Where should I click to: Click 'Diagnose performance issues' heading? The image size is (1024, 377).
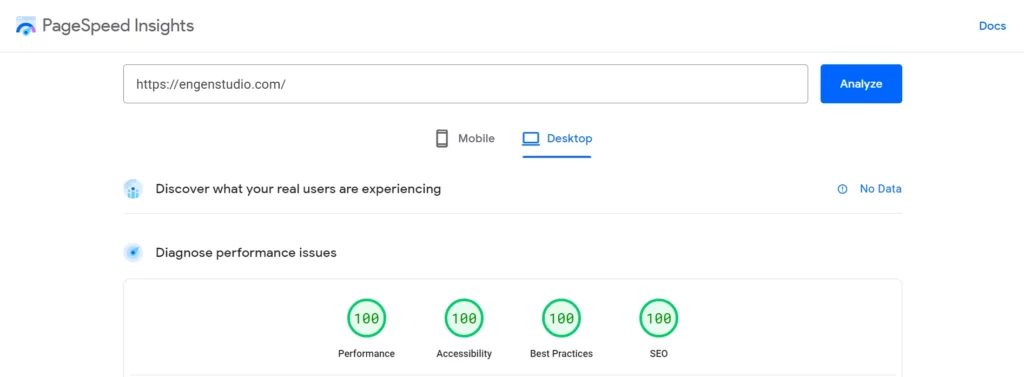[246, 252]
